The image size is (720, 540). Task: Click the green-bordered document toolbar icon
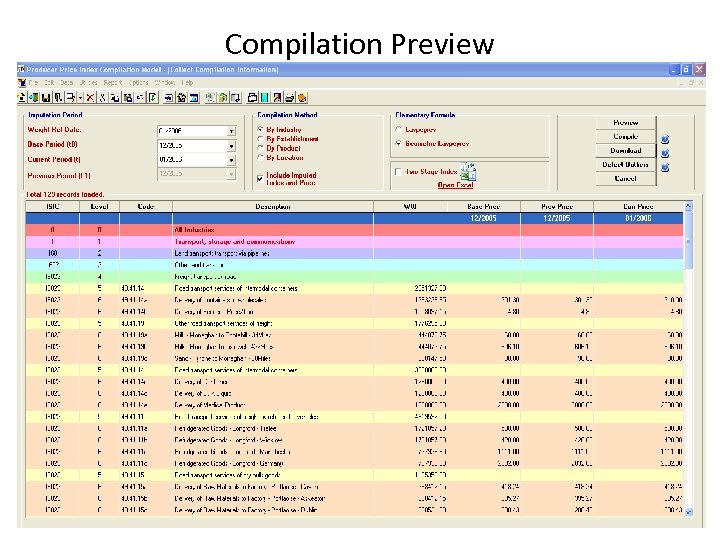point(153,97)
